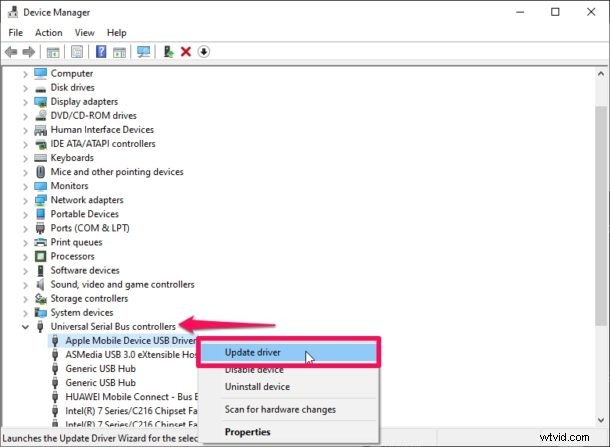Open the Help menu
Viewport: 610px width, 447px height.
click(x=117, y=33)
